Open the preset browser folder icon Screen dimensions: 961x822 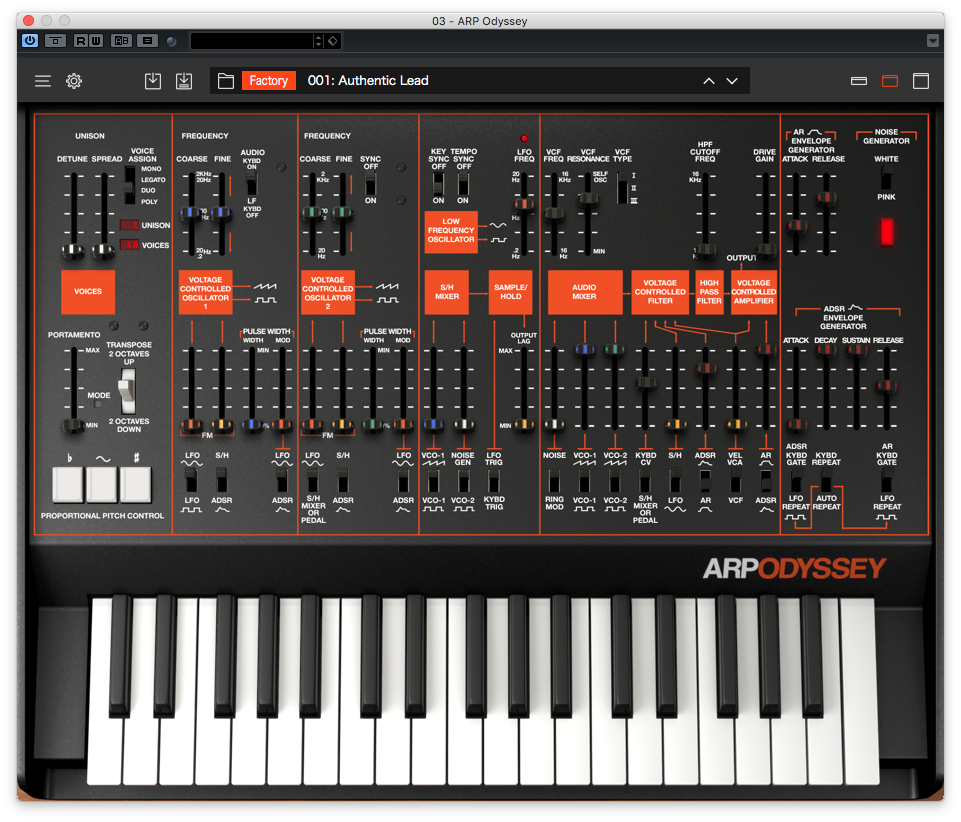click(x=226, y=81)
